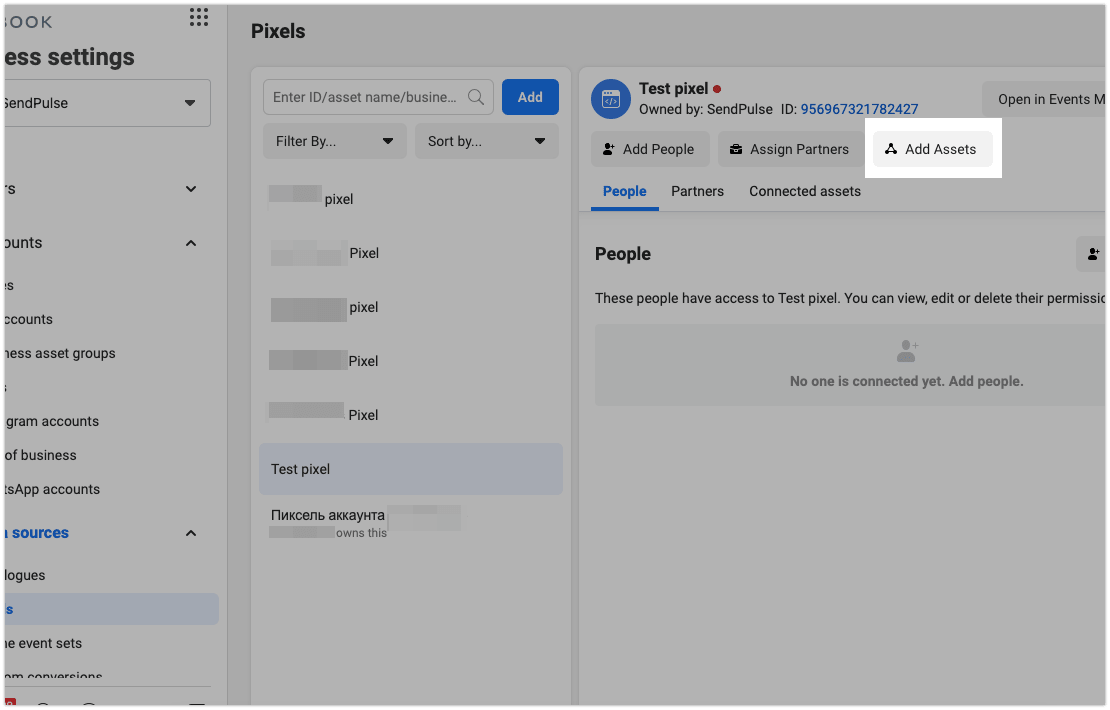The image size is (1110, 710).
Task: Open Instagram accounts in sidebar
Action: tap(52, 421)
